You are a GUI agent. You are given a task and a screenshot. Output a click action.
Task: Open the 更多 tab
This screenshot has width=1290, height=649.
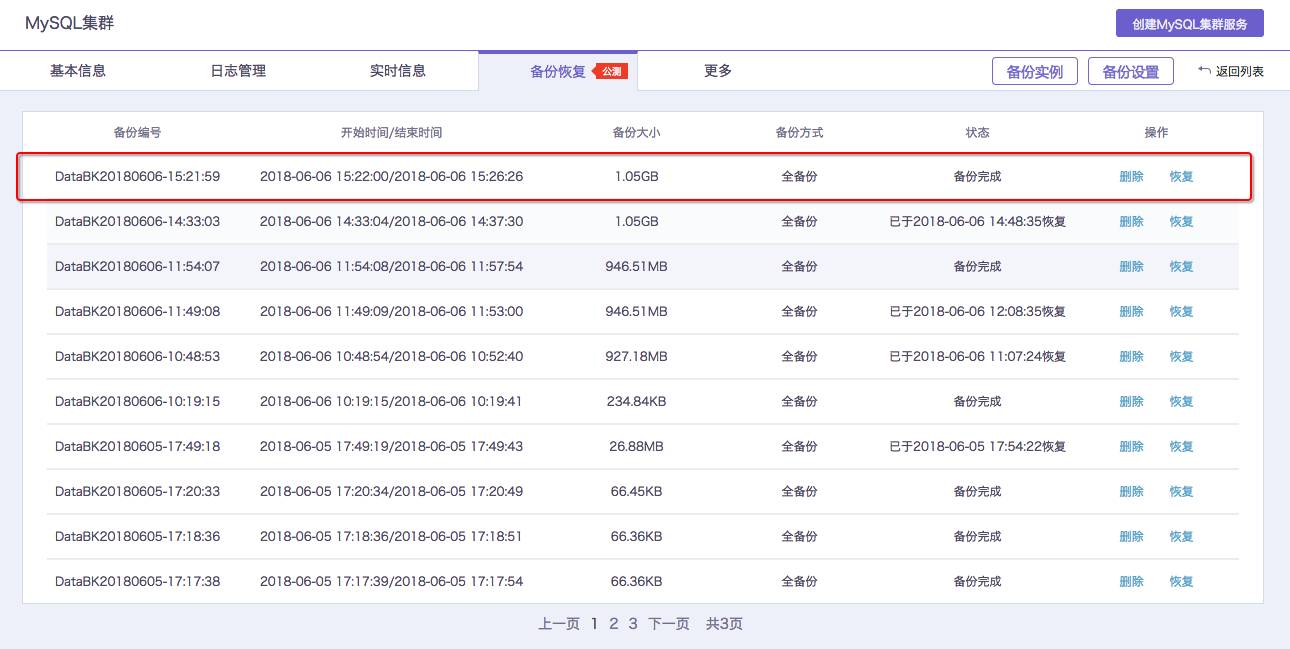pos(718,71)
